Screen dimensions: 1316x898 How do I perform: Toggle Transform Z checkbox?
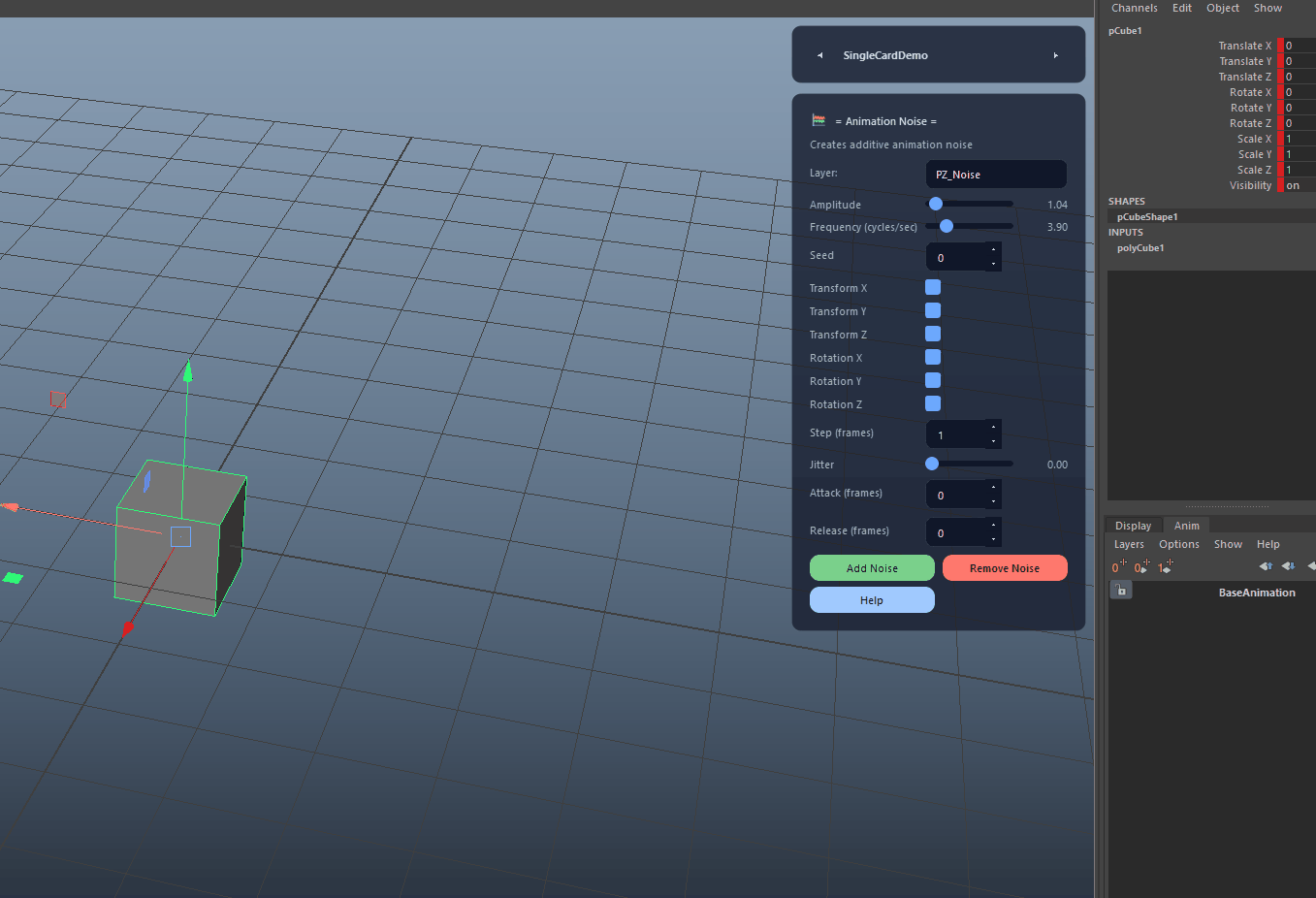(933, 334)
